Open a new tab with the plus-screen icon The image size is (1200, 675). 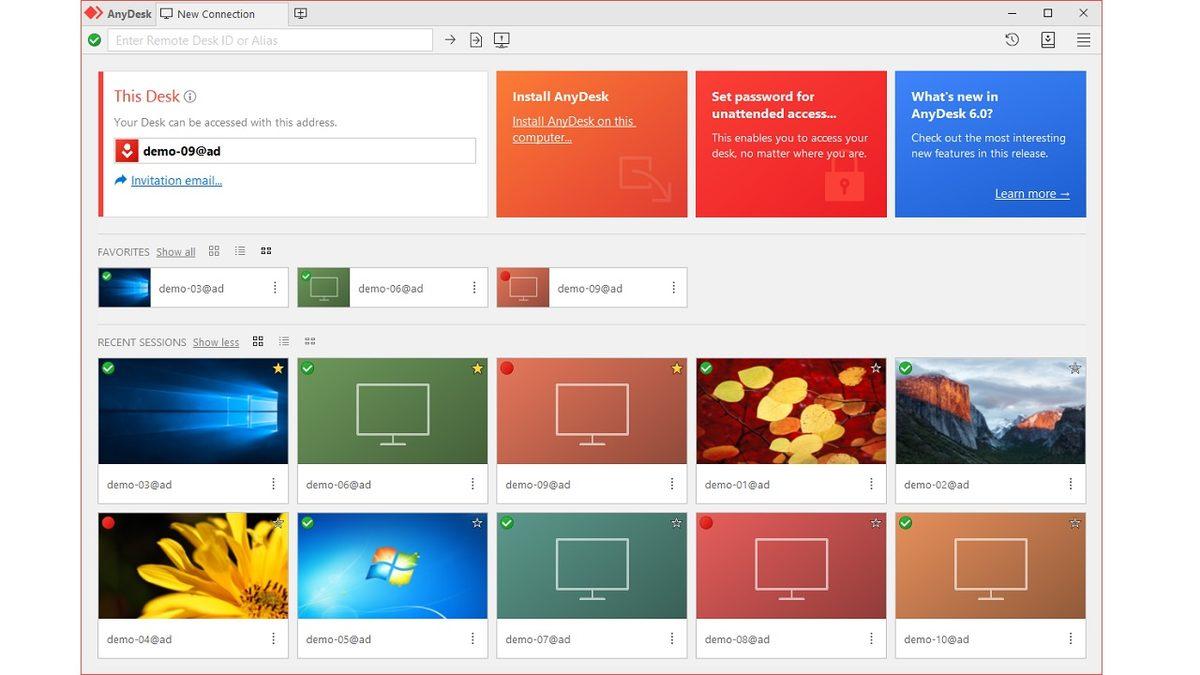(300, 13)
